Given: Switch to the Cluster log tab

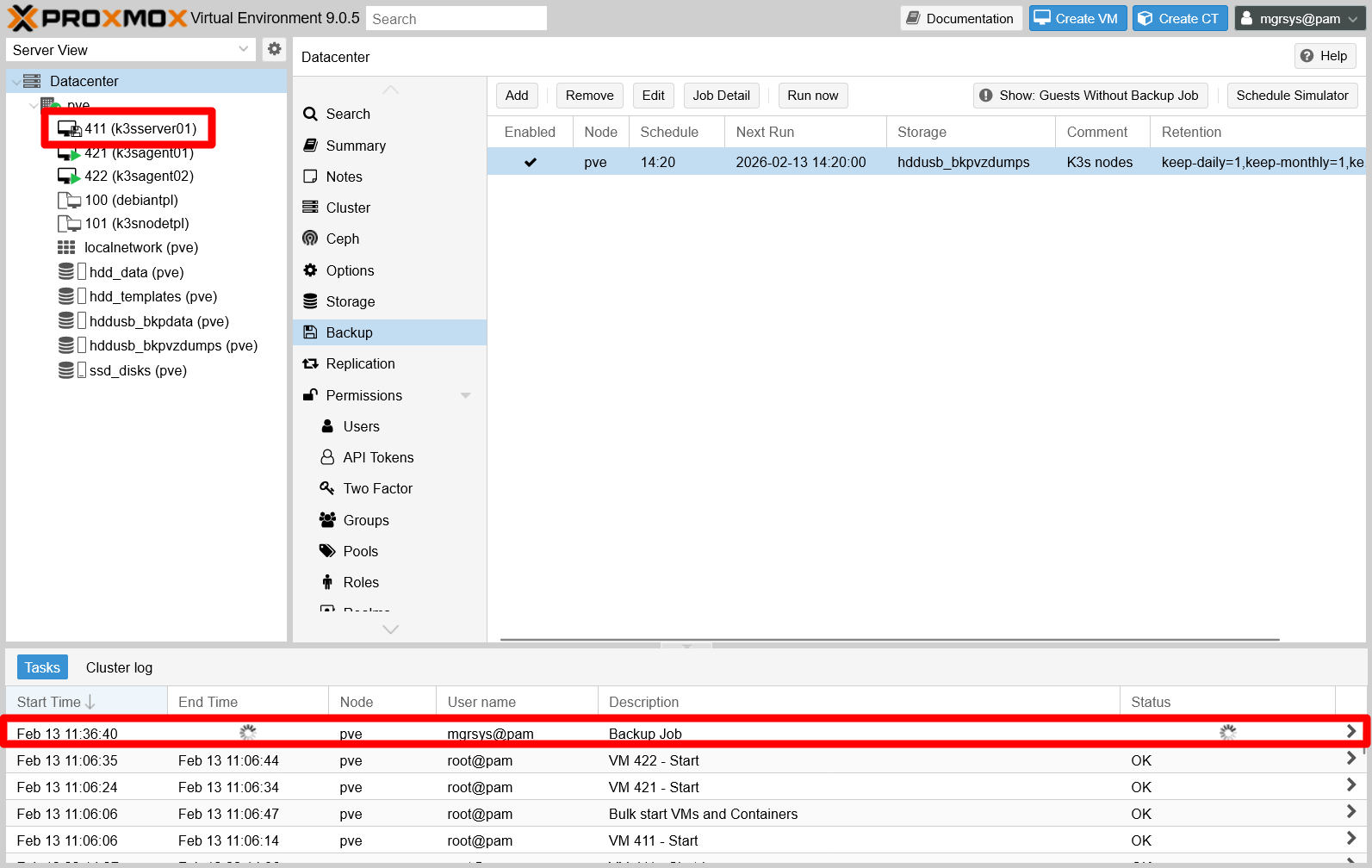Looking at the screenshot, I should coord(119,667).
